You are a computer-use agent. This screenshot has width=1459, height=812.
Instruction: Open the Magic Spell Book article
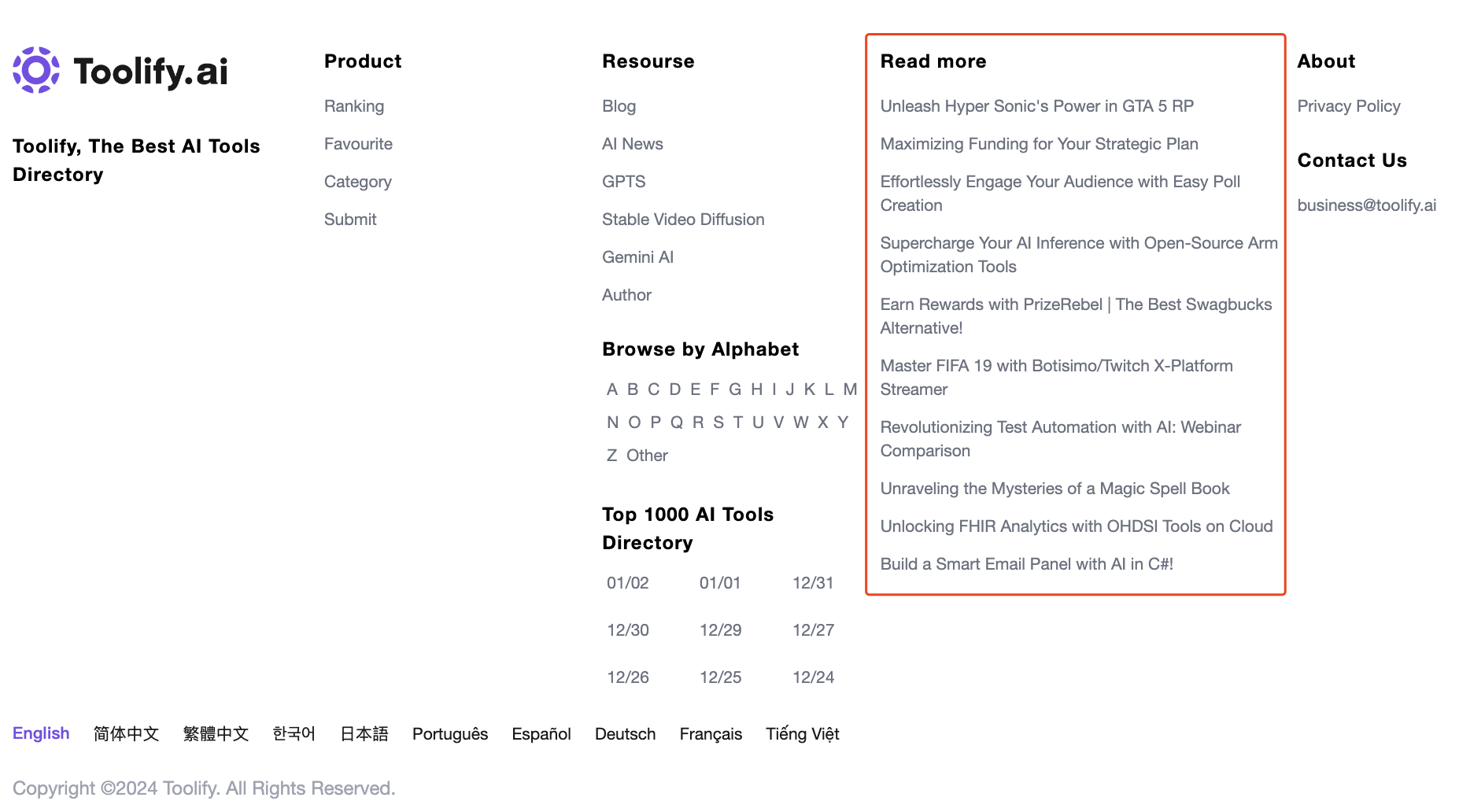1055,489
